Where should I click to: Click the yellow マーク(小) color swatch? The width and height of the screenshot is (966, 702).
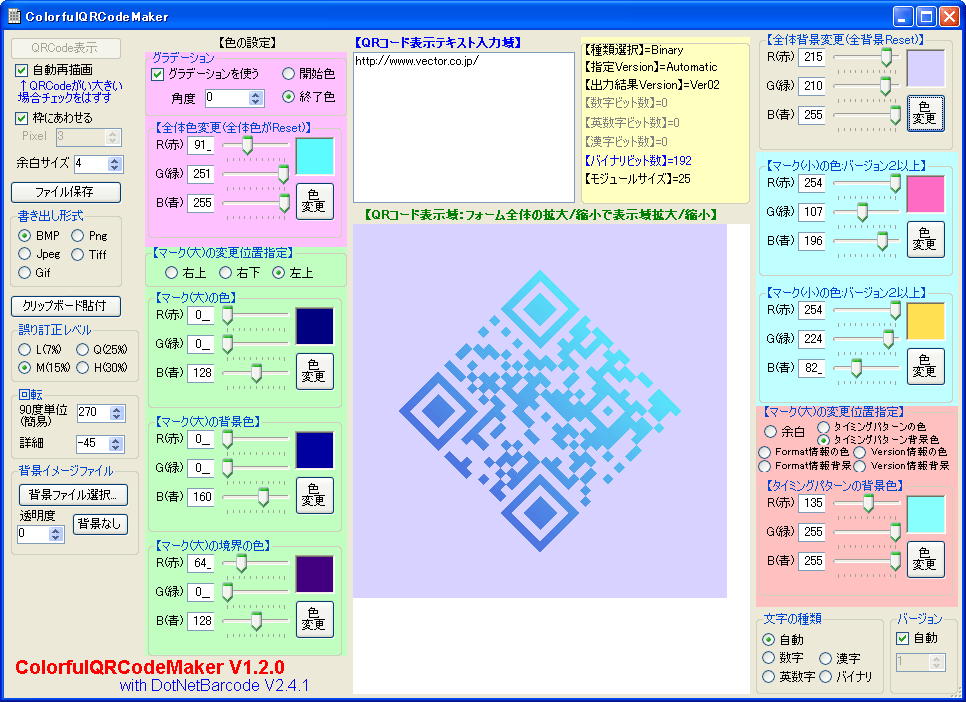pyautogui.click(x=925, y=321)
